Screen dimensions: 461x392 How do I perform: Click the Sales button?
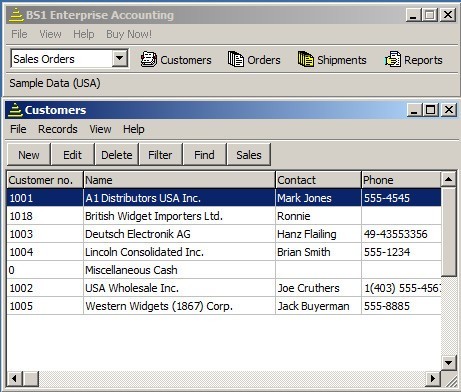(x=249, y=155)
